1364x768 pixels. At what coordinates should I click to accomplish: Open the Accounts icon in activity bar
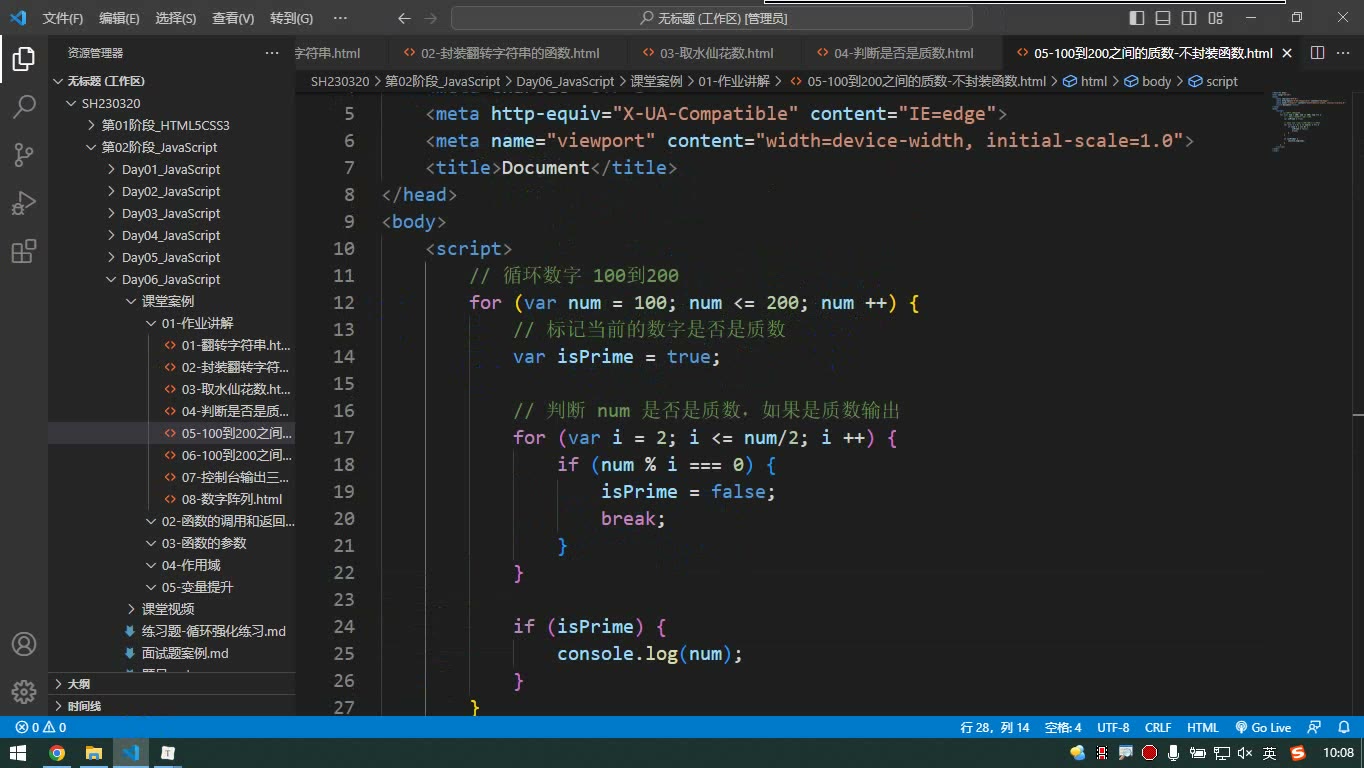coord(24,644)
